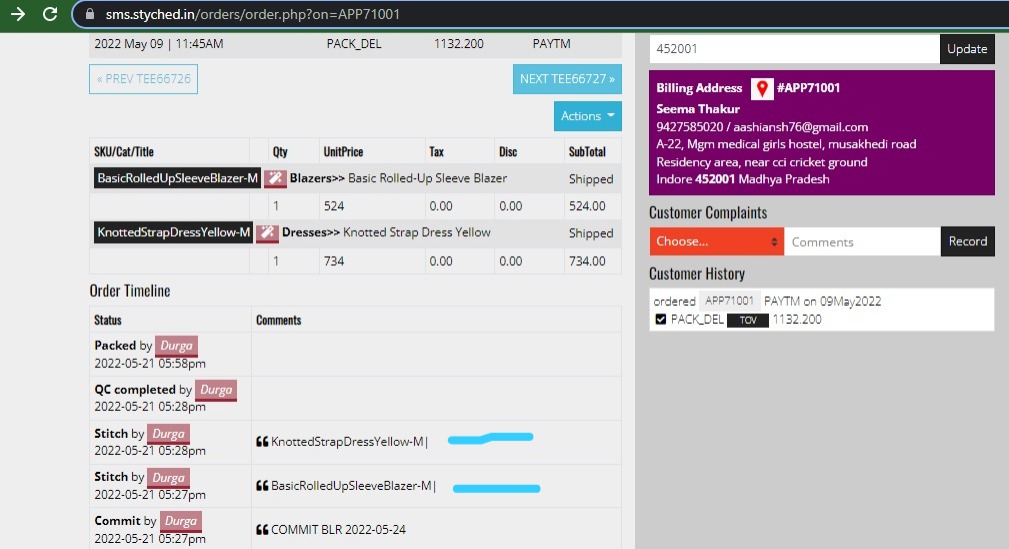Click BasicRolledUpSleeveBlazer-M| timeline comment
This screenshot has height=549, width=1009.
click(x=353, y=486)
